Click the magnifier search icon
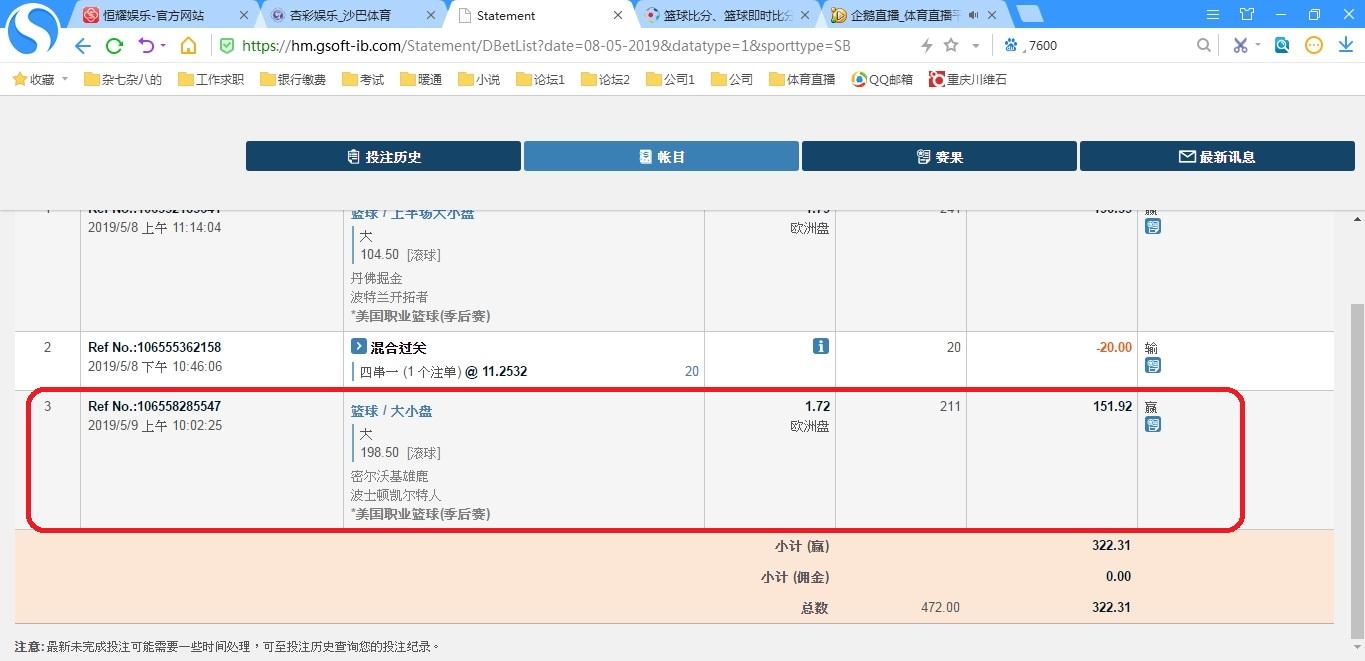 [x=1204, y=46]
